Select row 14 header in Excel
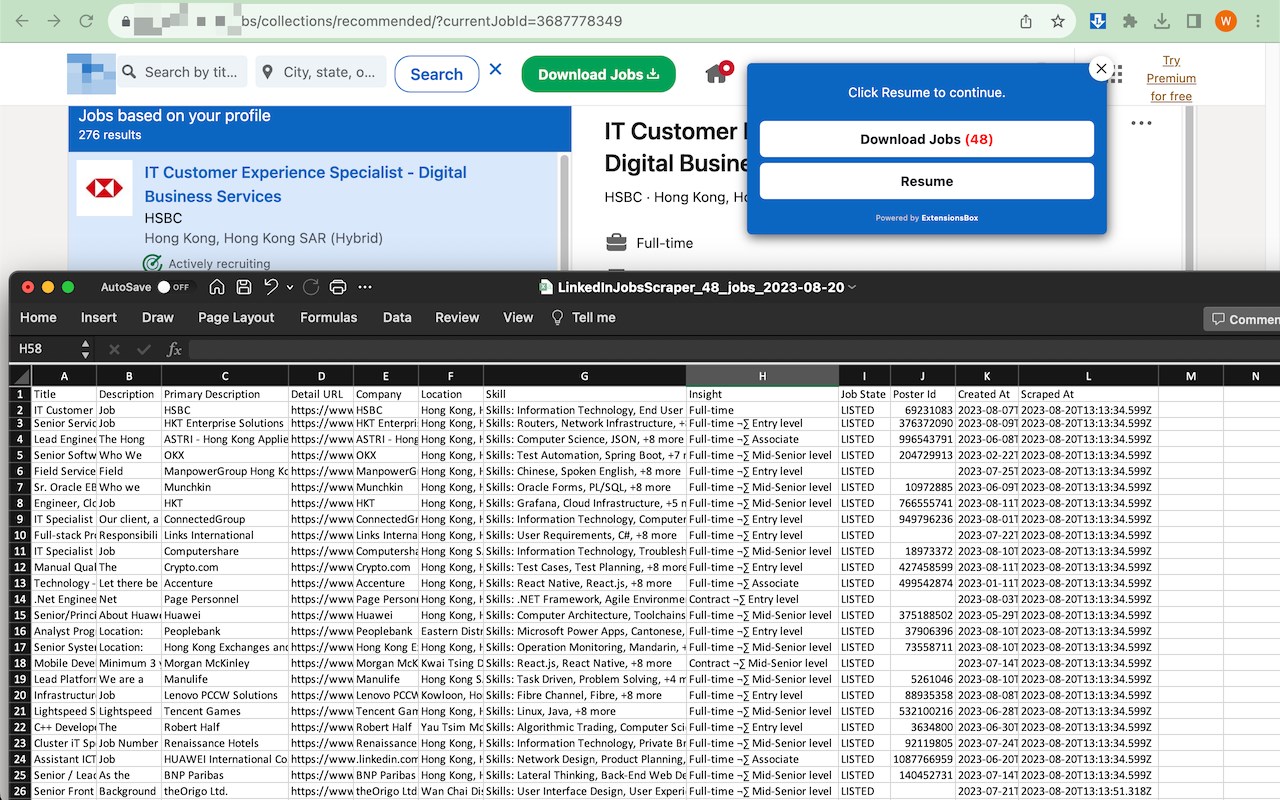1280x800 pixels. pos(20,599)
